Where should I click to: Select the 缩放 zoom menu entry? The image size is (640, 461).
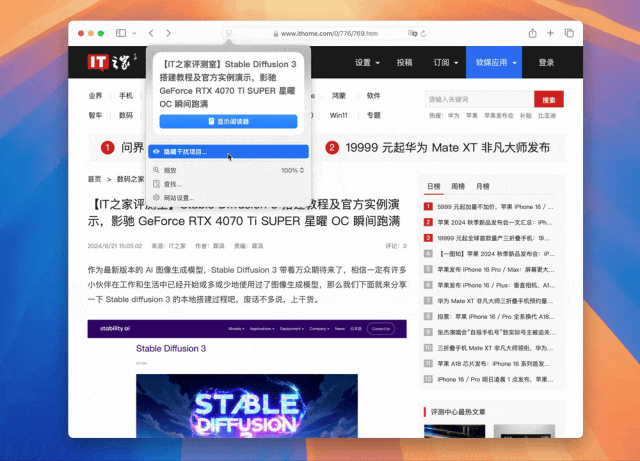pos(228,170)
